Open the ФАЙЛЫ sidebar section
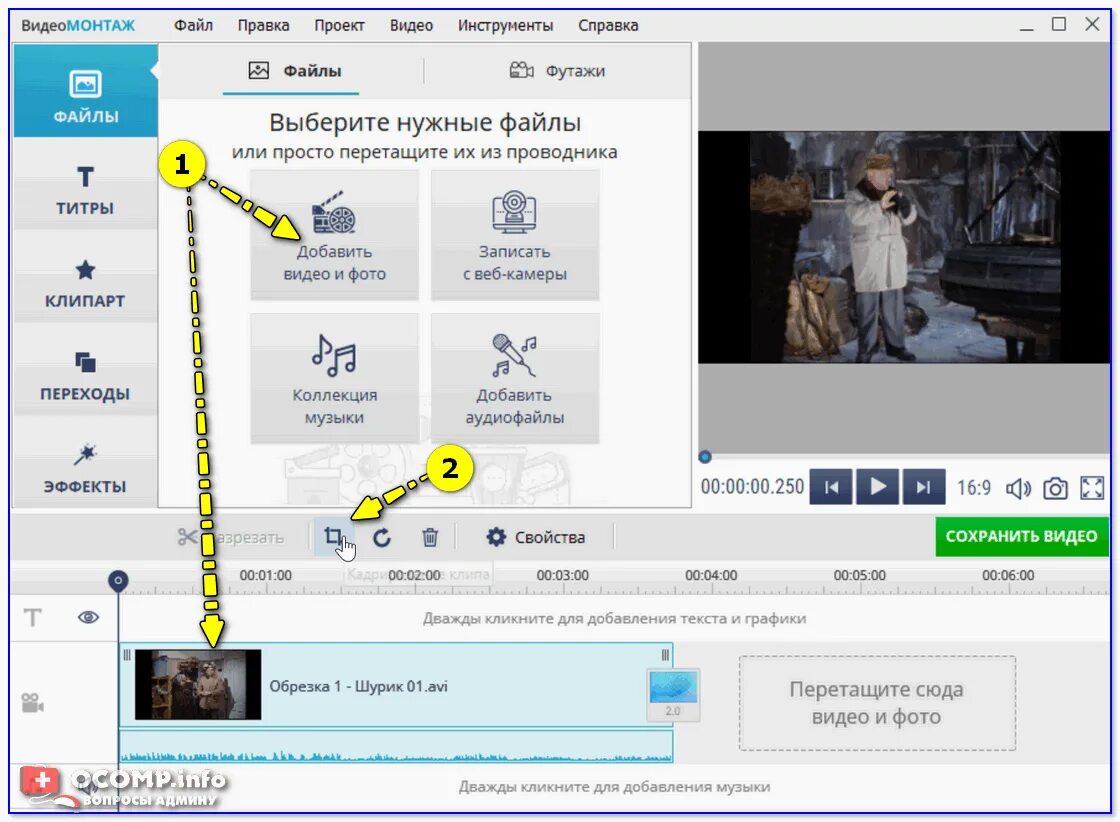 click(86, 91)
